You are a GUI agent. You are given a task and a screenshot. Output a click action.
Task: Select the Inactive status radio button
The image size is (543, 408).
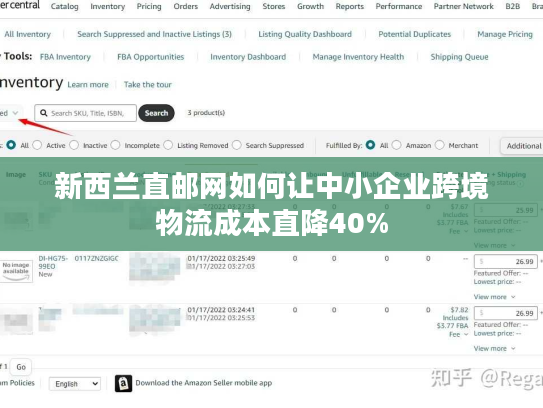[x=74, y=145]
